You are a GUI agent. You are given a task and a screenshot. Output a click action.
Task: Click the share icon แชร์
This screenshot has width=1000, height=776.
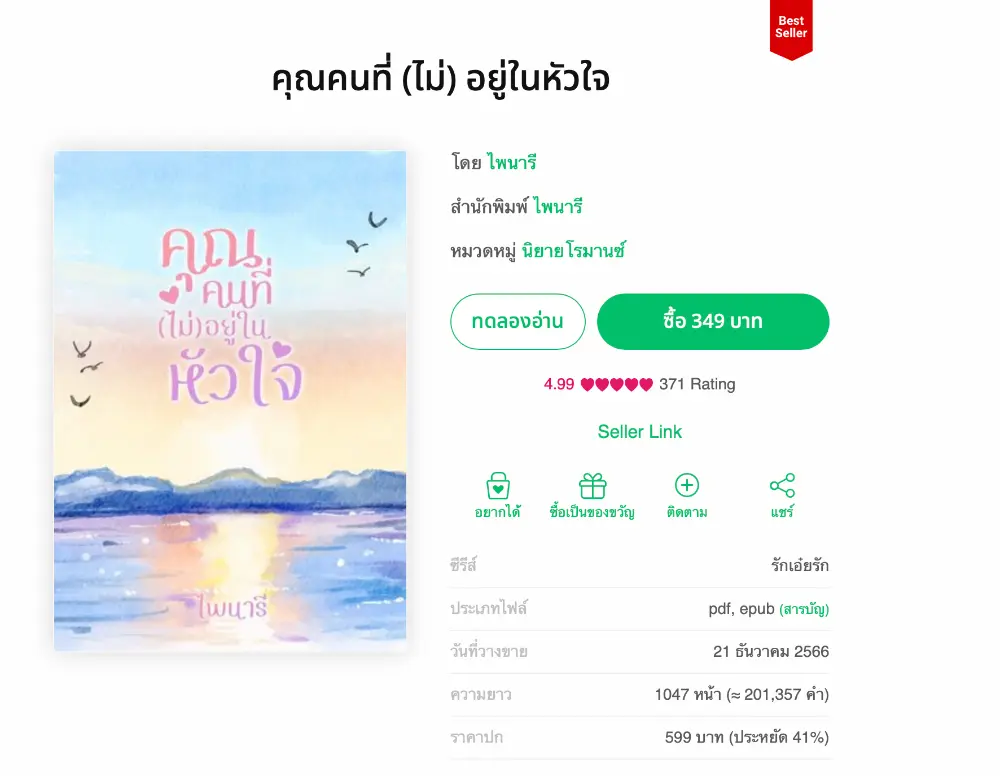(x=783, y=485)
